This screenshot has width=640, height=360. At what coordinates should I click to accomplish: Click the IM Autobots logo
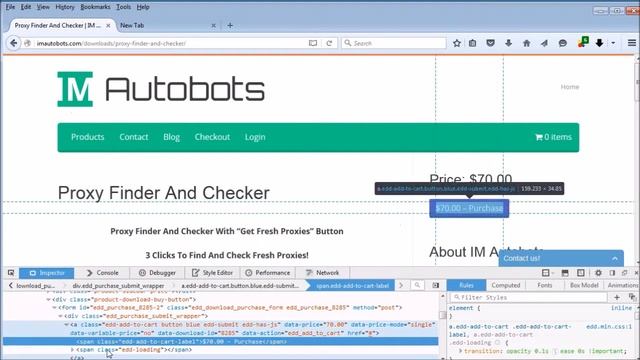(x=161, y=89)
